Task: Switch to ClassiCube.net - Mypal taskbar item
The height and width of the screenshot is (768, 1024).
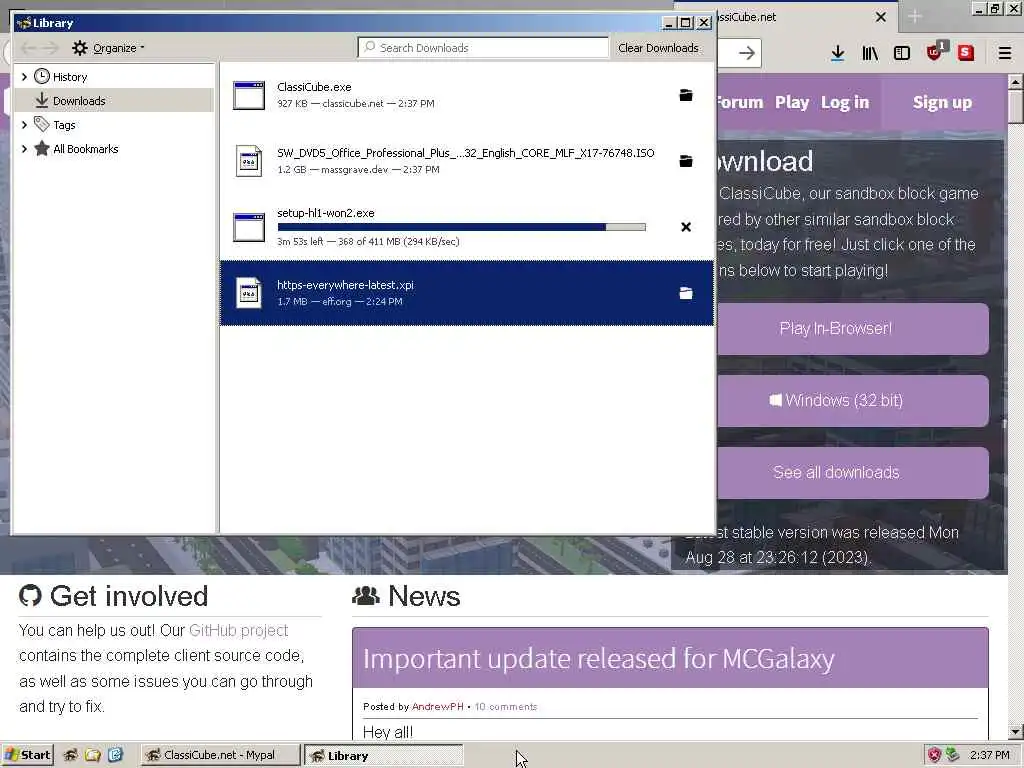Action: coord(219,755)
